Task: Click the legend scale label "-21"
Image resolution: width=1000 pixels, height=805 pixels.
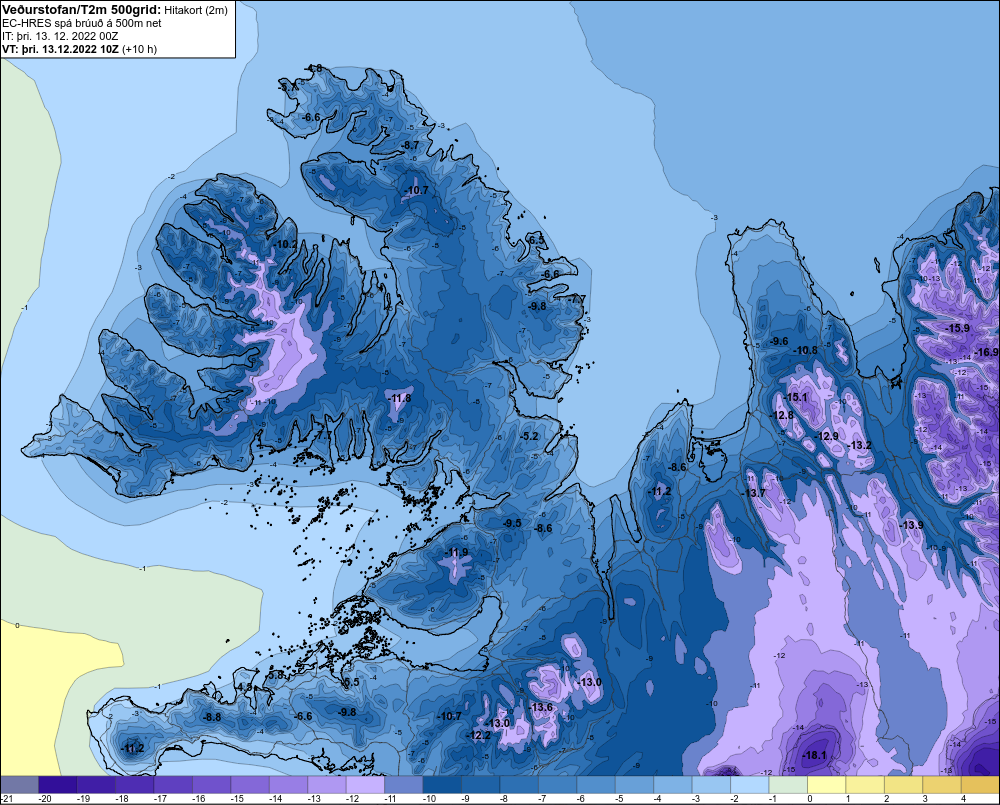Action: click(x=8, y=799)
